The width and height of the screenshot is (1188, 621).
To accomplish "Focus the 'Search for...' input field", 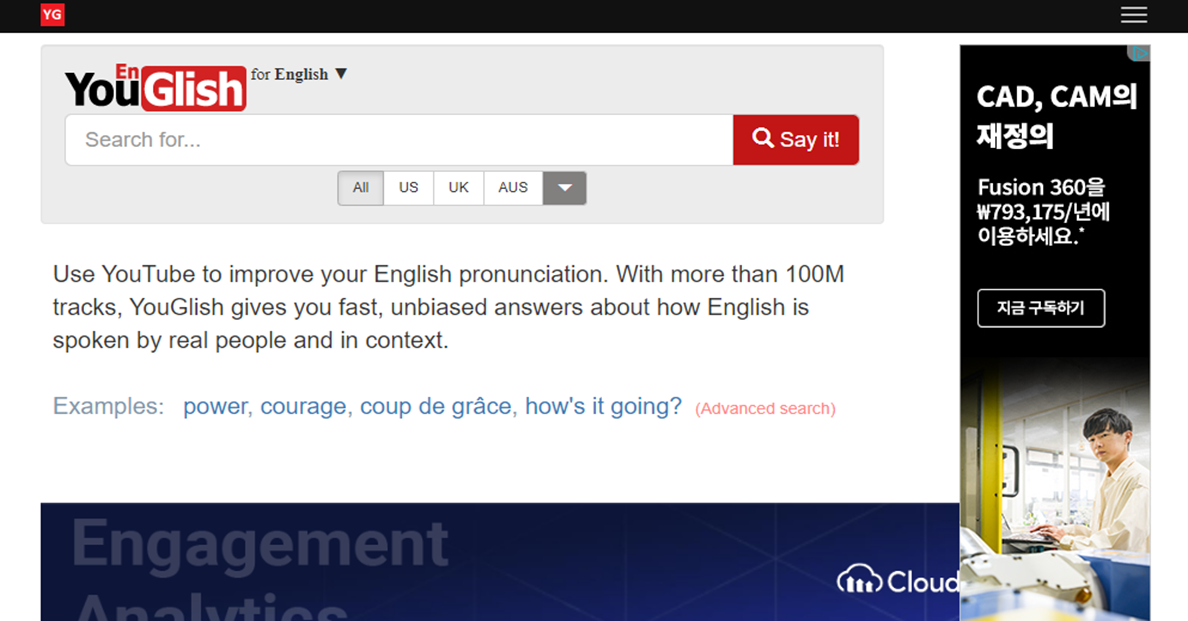I will 399,140.
